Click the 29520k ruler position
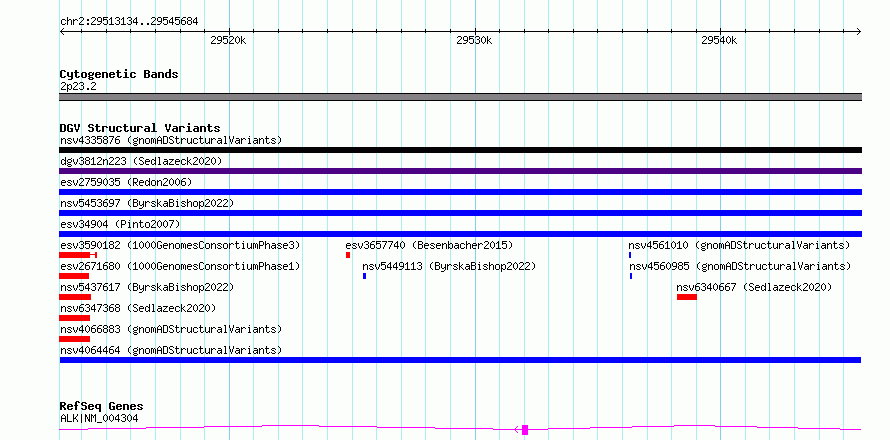This screenshot has height=440, width=890. point(228,40)
